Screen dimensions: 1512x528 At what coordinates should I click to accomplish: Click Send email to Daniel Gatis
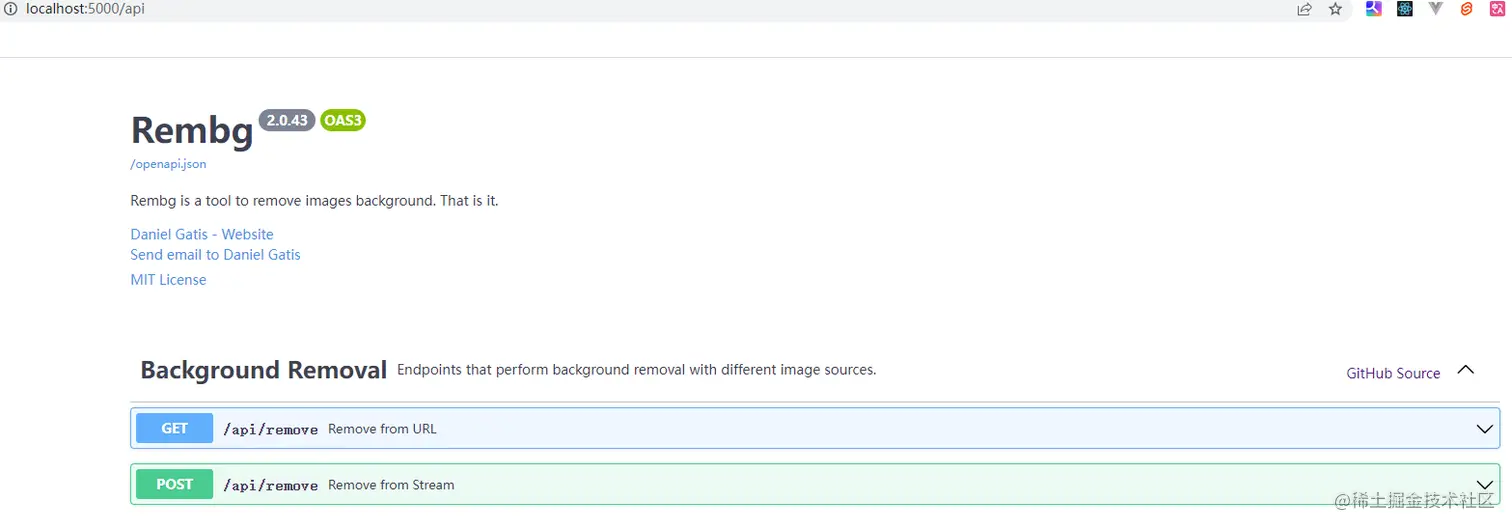point(215,255)
